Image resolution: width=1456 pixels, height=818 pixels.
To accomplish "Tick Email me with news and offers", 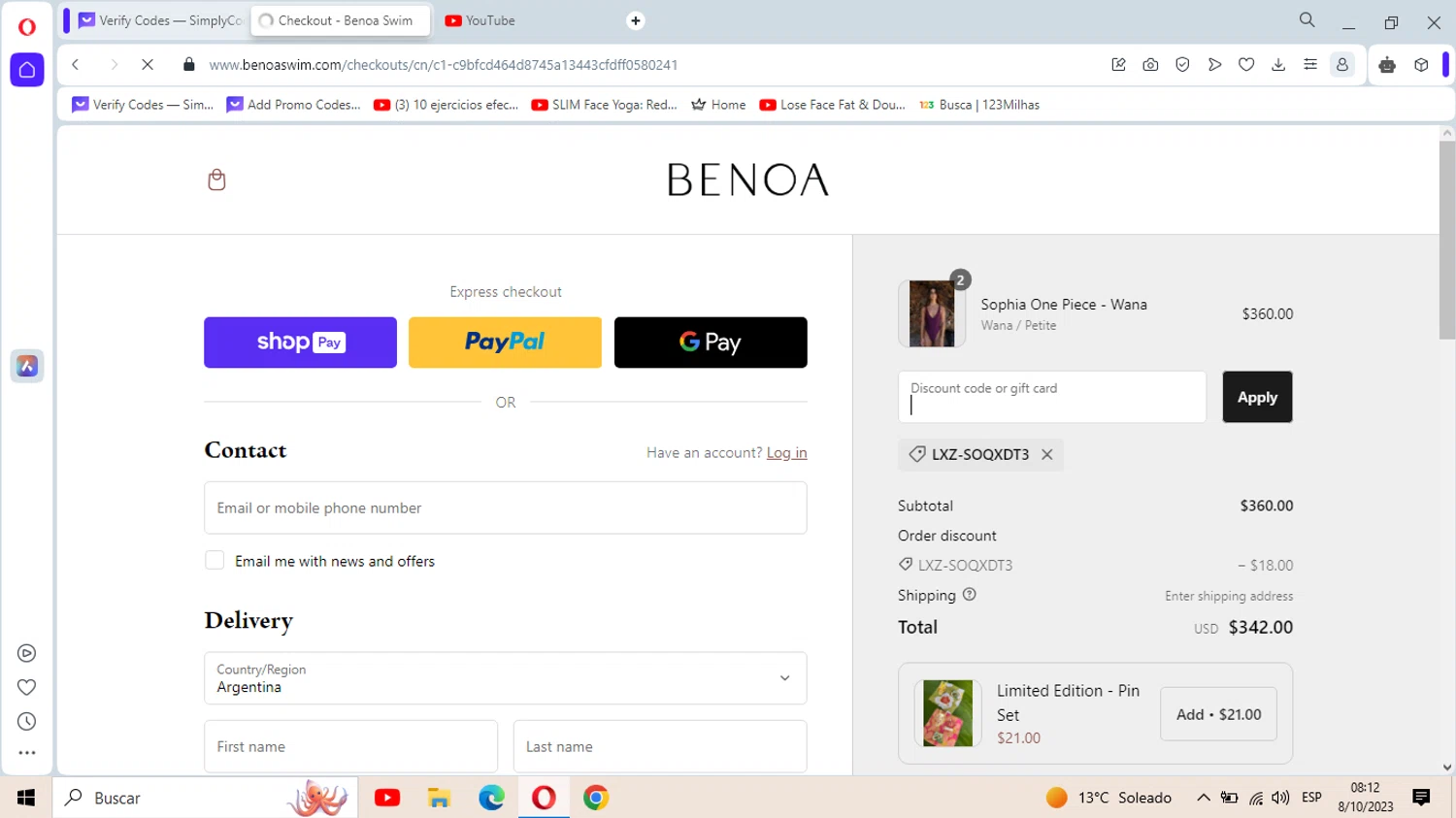I will 215,561.
